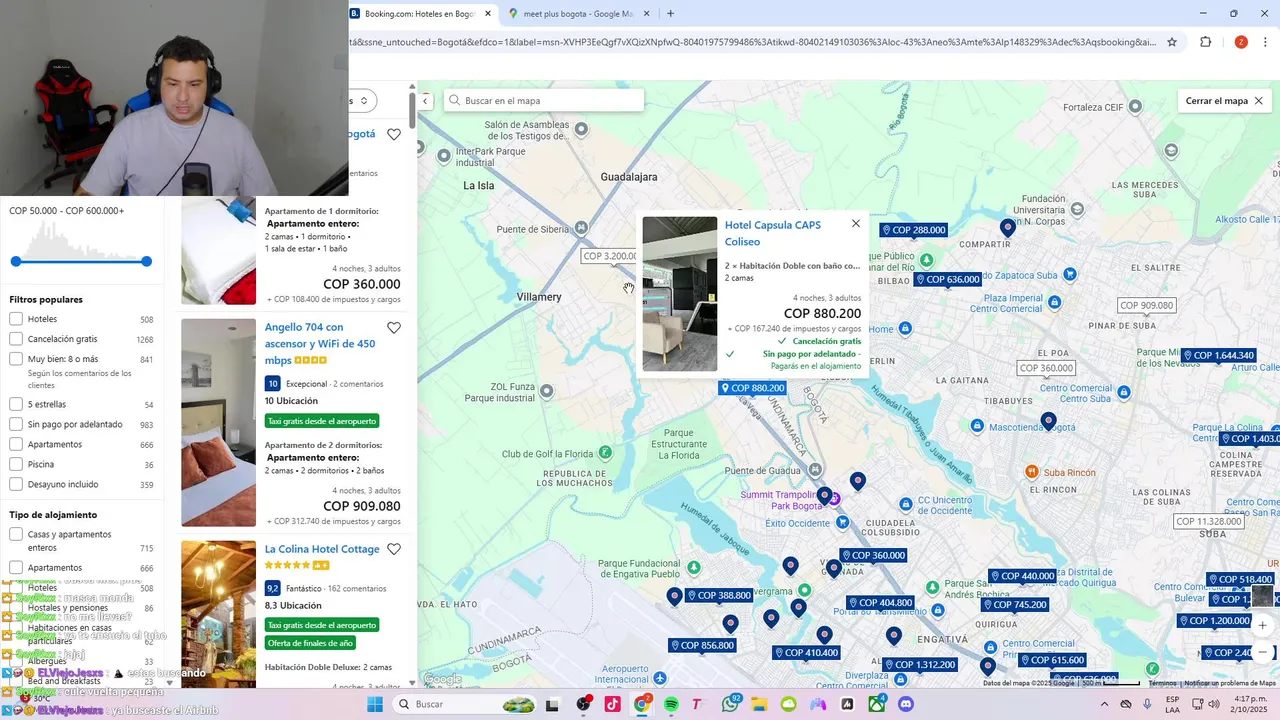Switch to the meet plus bogota Google Maps tab
Image resolution: width=1280 pixels, height=720 pixels.
pos(580,14)
